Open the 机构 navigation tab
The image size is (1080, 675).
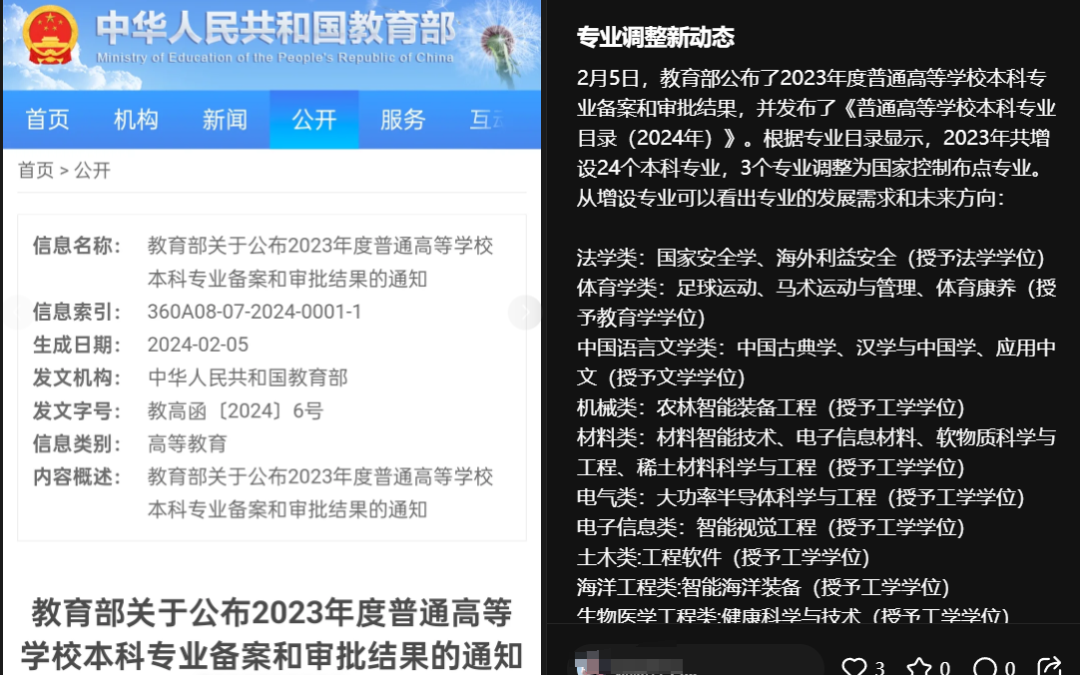coord(136,120)
